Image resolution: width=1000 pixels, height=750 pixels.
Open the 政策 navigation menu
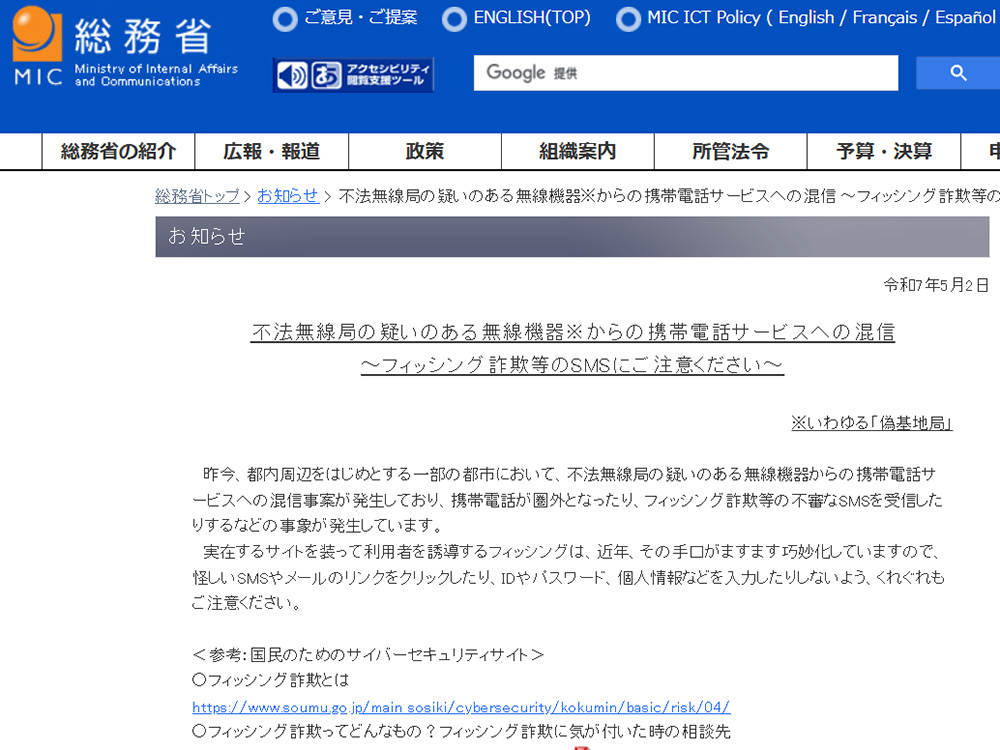click(424, 151)
